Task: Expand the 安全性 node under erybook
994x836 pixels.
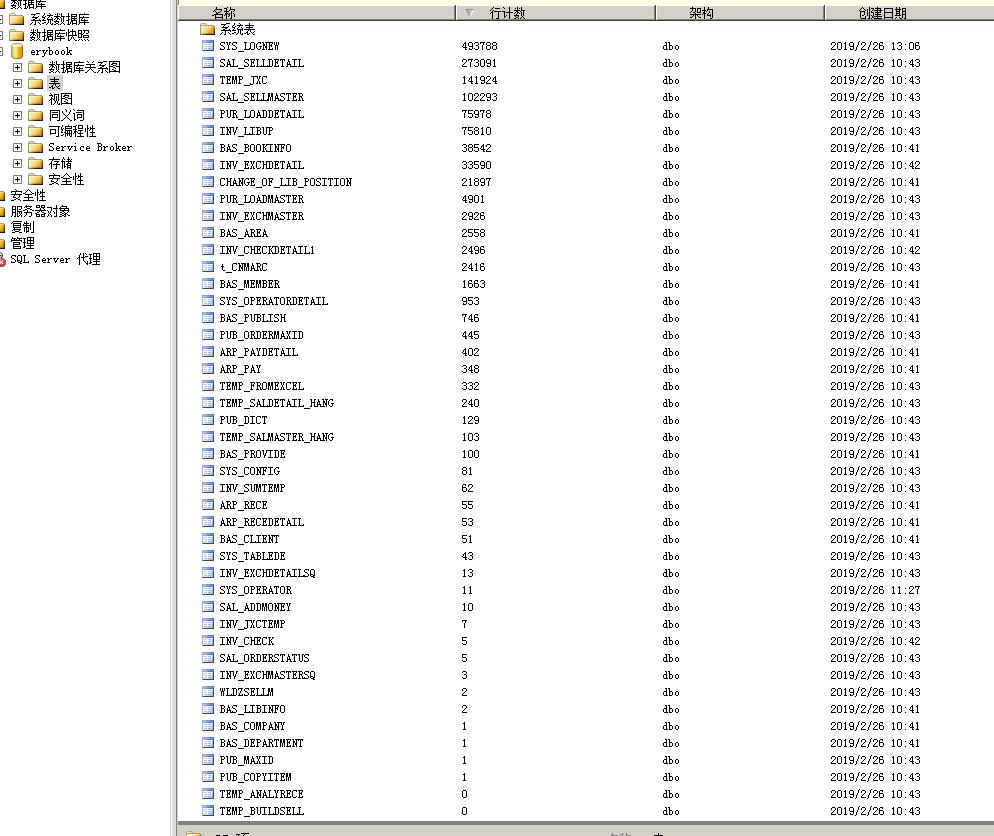Action: 17,179
